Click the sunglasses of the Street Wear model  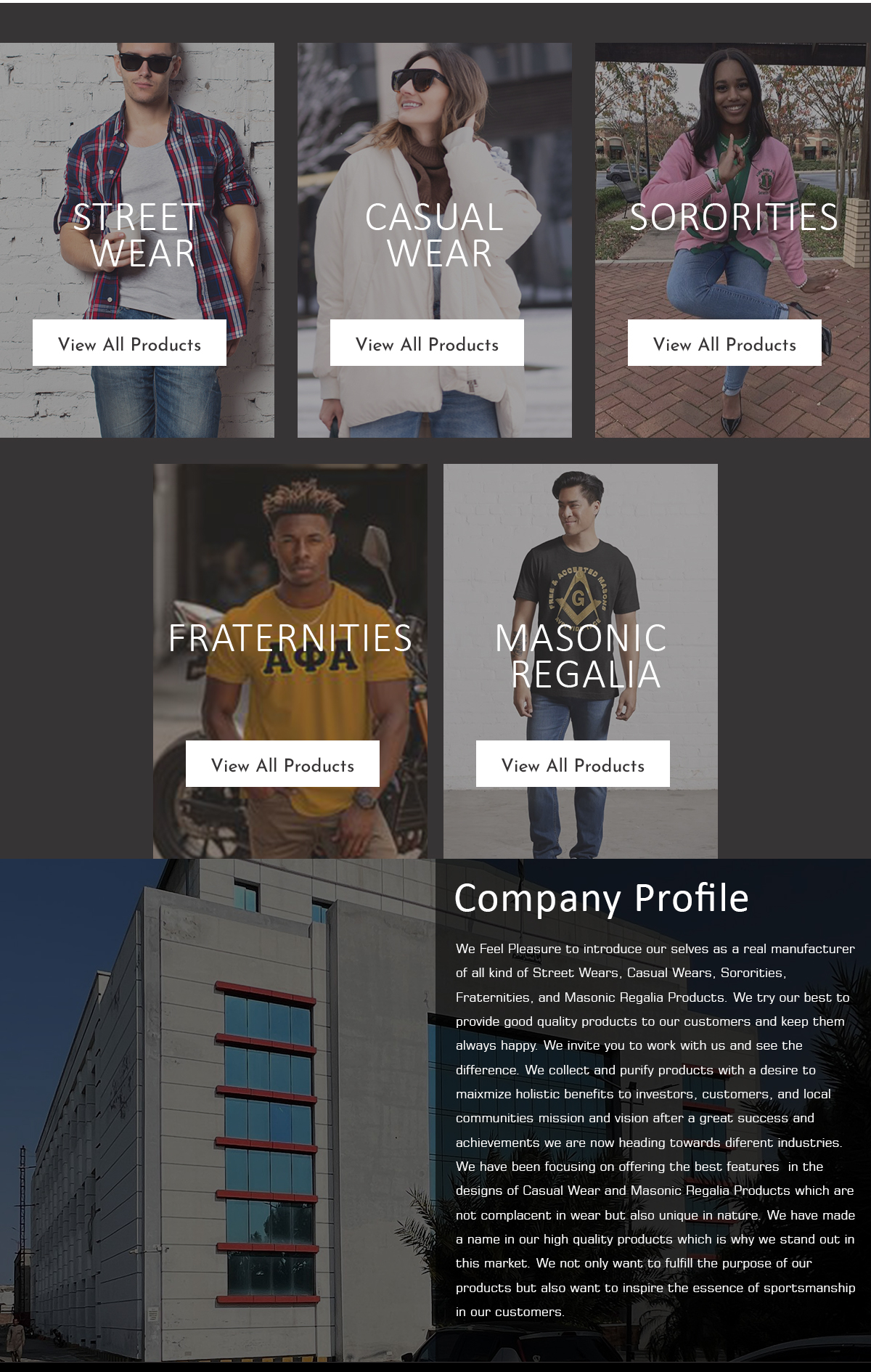click(x=147, y=62)
